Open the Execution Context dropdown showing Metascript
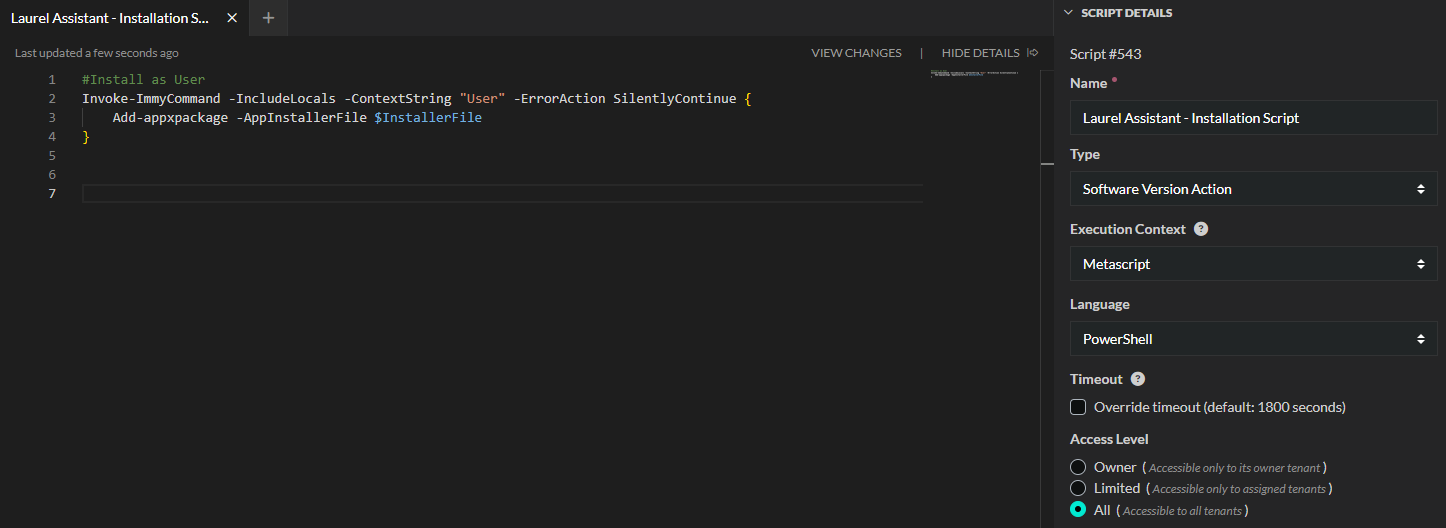1446x528 pixels. pos(1255,264)
